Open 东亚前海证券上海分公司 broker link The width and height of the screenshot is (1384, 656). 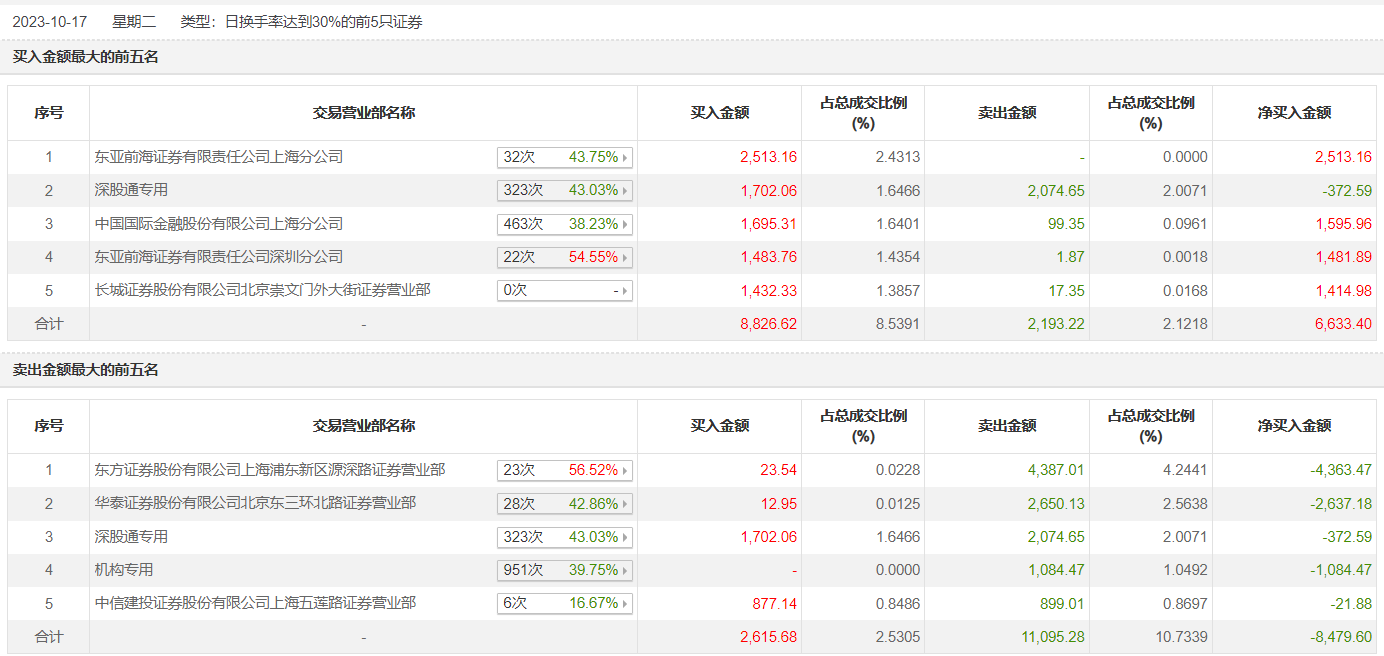pyautogui.click(x=219, y=157)
